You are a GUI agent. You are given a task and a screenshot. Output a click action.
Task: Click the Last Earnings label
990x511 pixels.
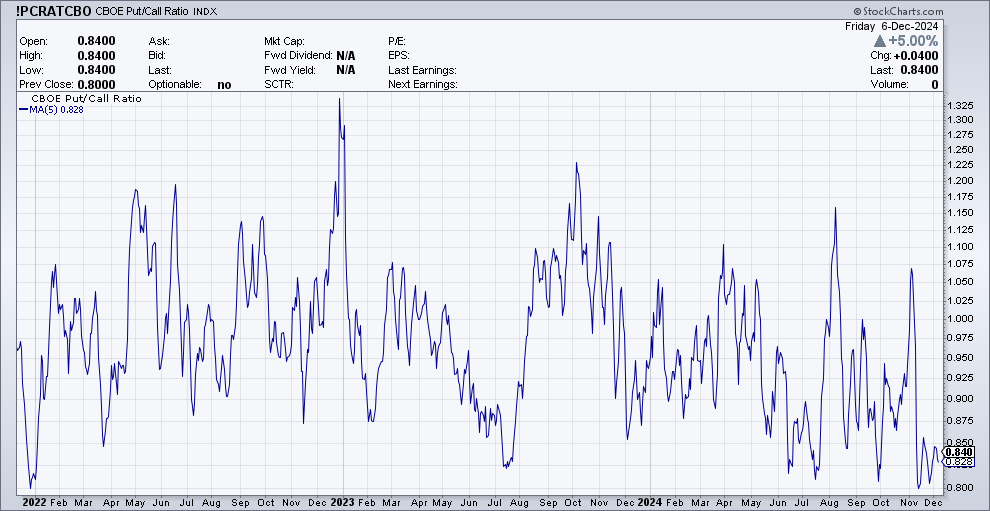coord(422,70)
